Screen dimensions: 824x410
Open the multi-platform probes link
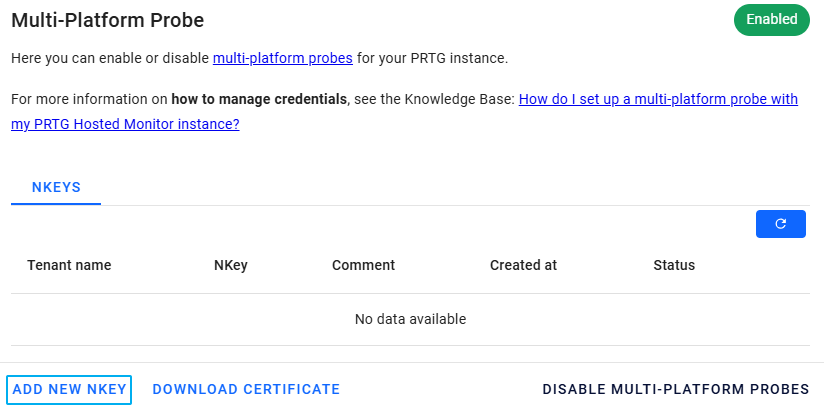[x=282, y=58]
